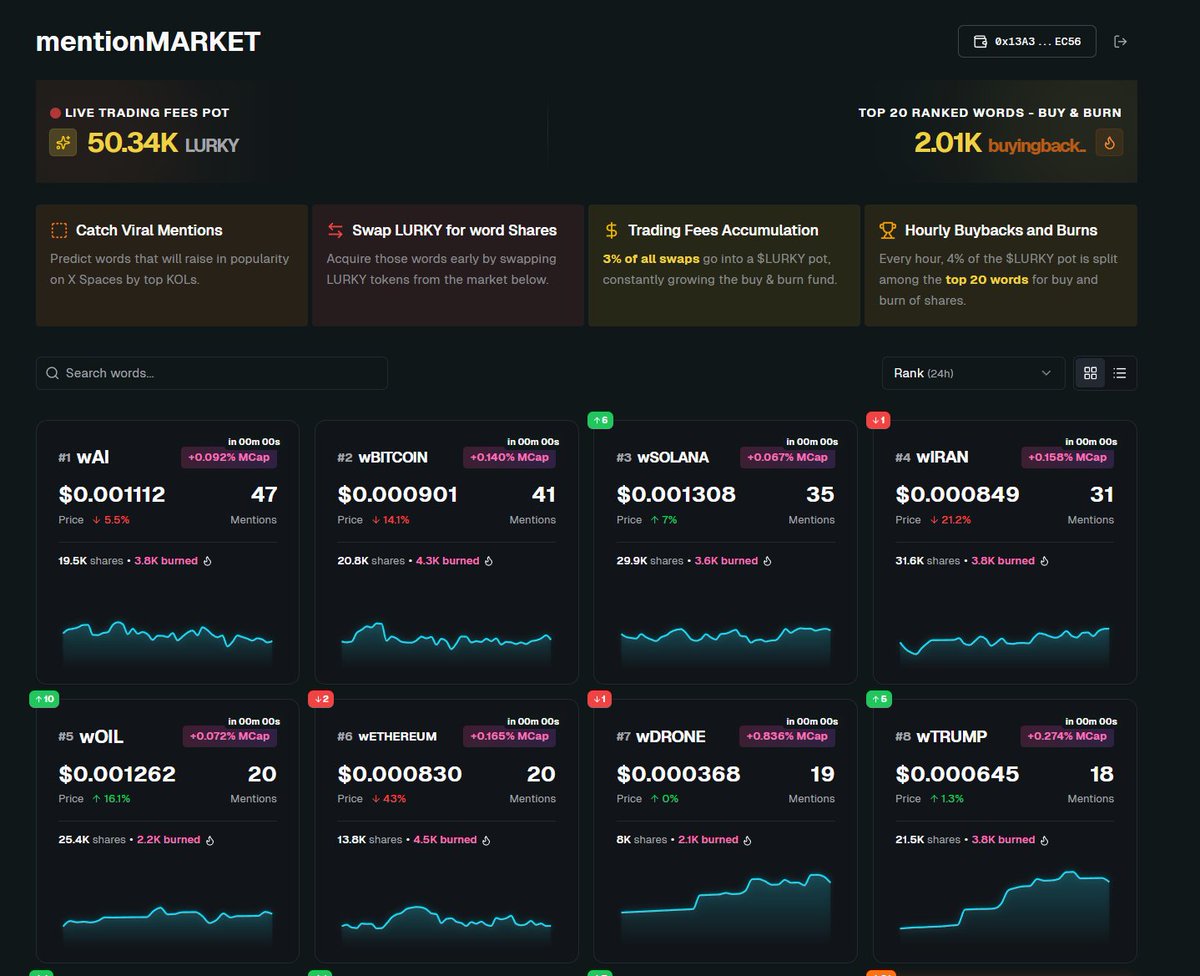Viewport: 1200px width, 976px height.
Task: Click the green up-10 rank badge on wOIL
Action: click(46, 699)
